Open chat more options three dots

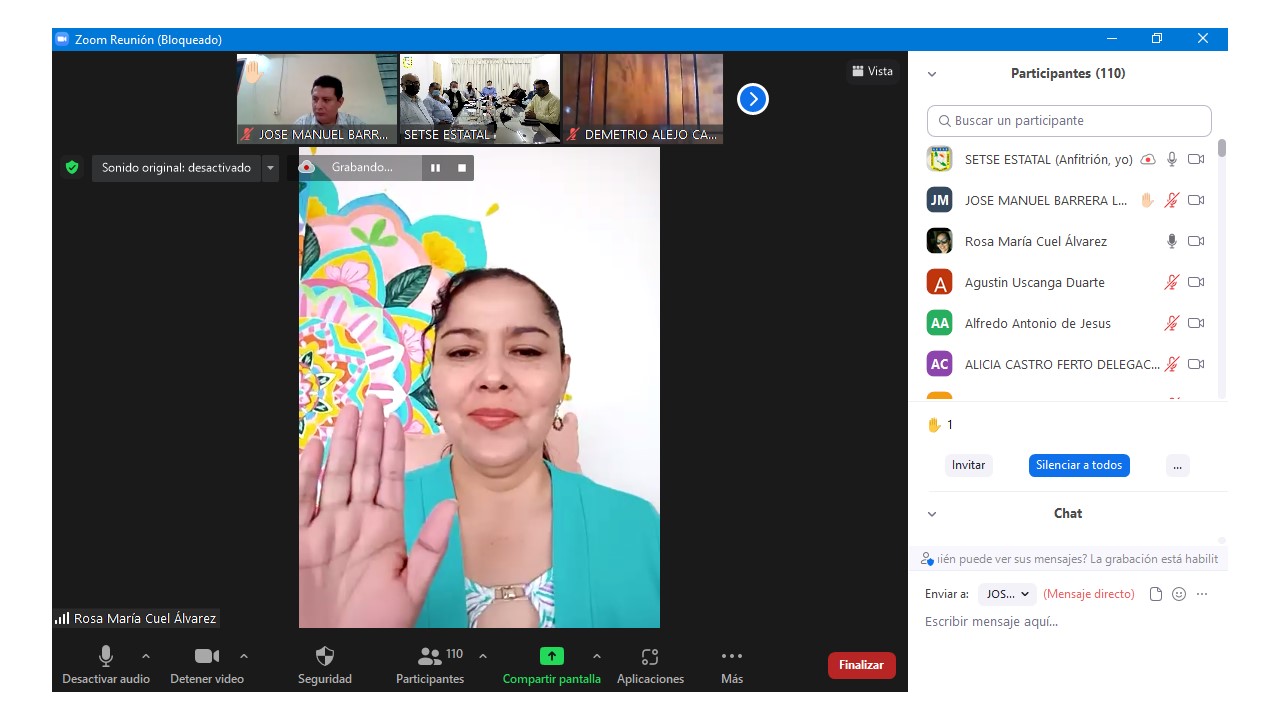[x=1202, y=594]
